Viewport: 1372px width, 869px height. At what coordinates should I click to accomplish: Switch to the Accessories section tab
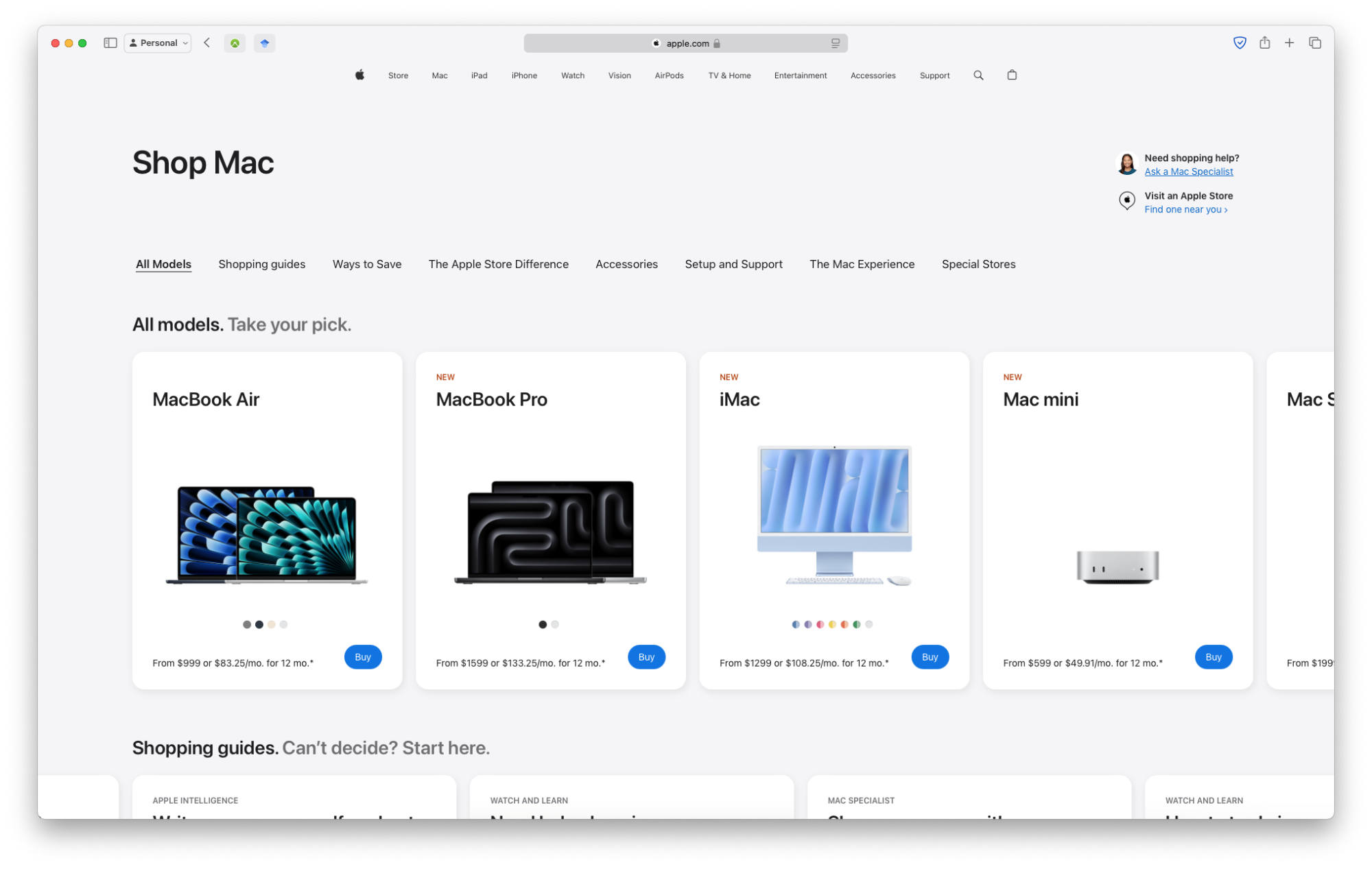[626, 264]
